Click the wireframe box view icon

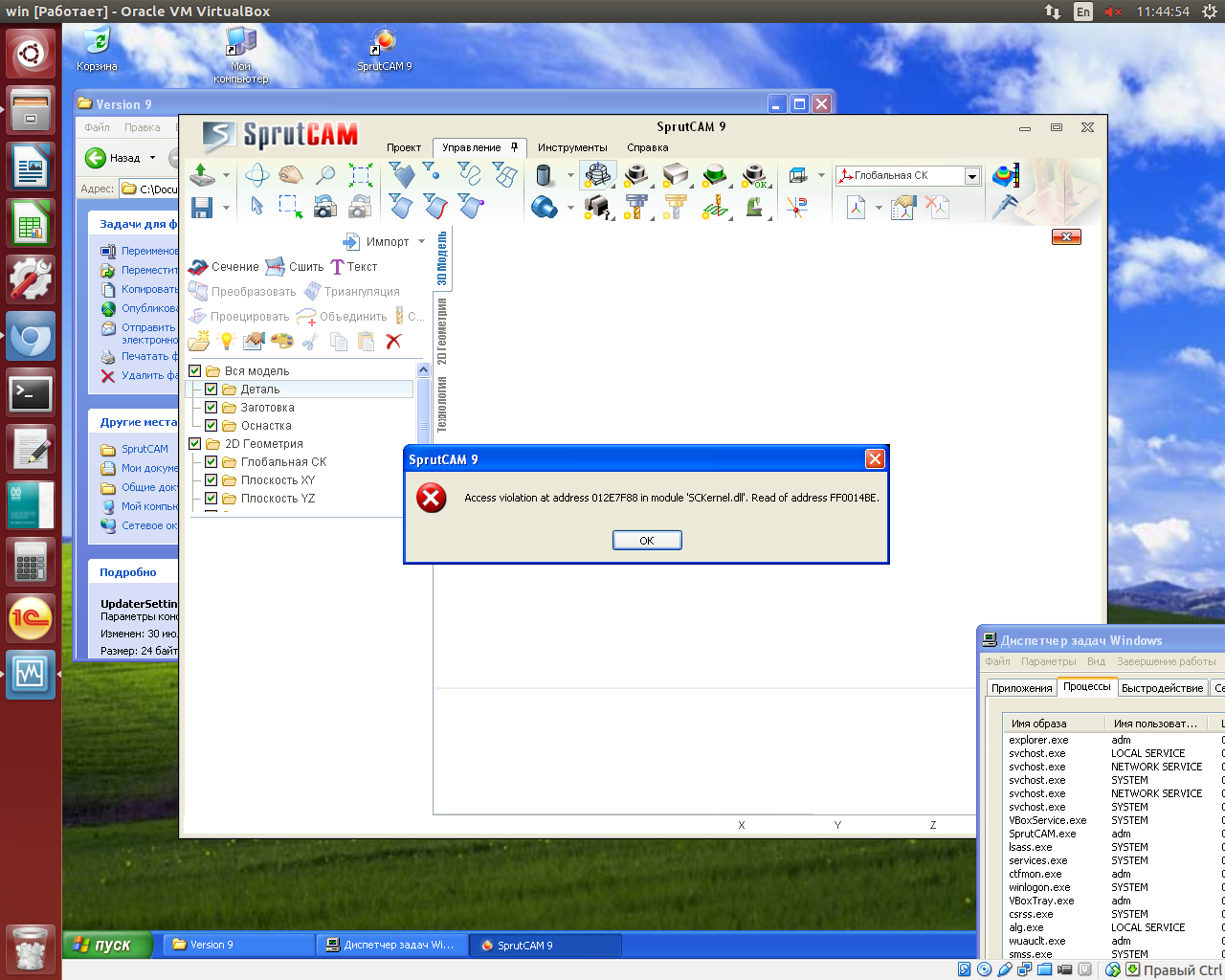click(x=798, y=175)
